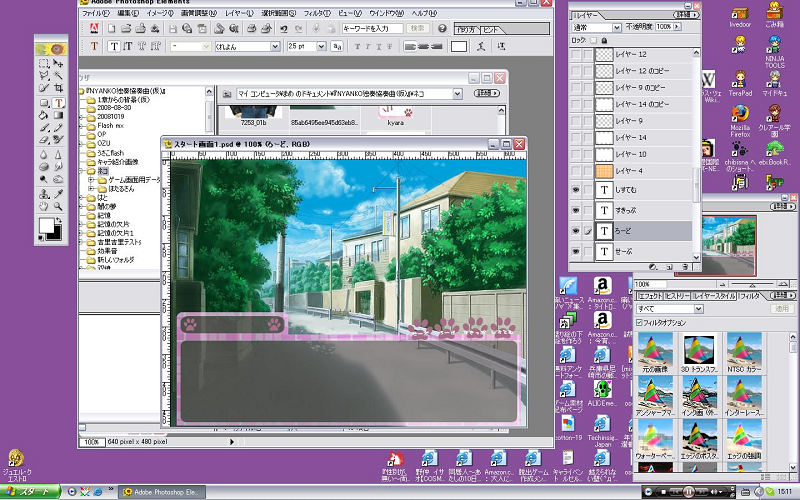
Task: Select the Move tool in toolbox
Action: pyautogui.click(x=58, y=64)
